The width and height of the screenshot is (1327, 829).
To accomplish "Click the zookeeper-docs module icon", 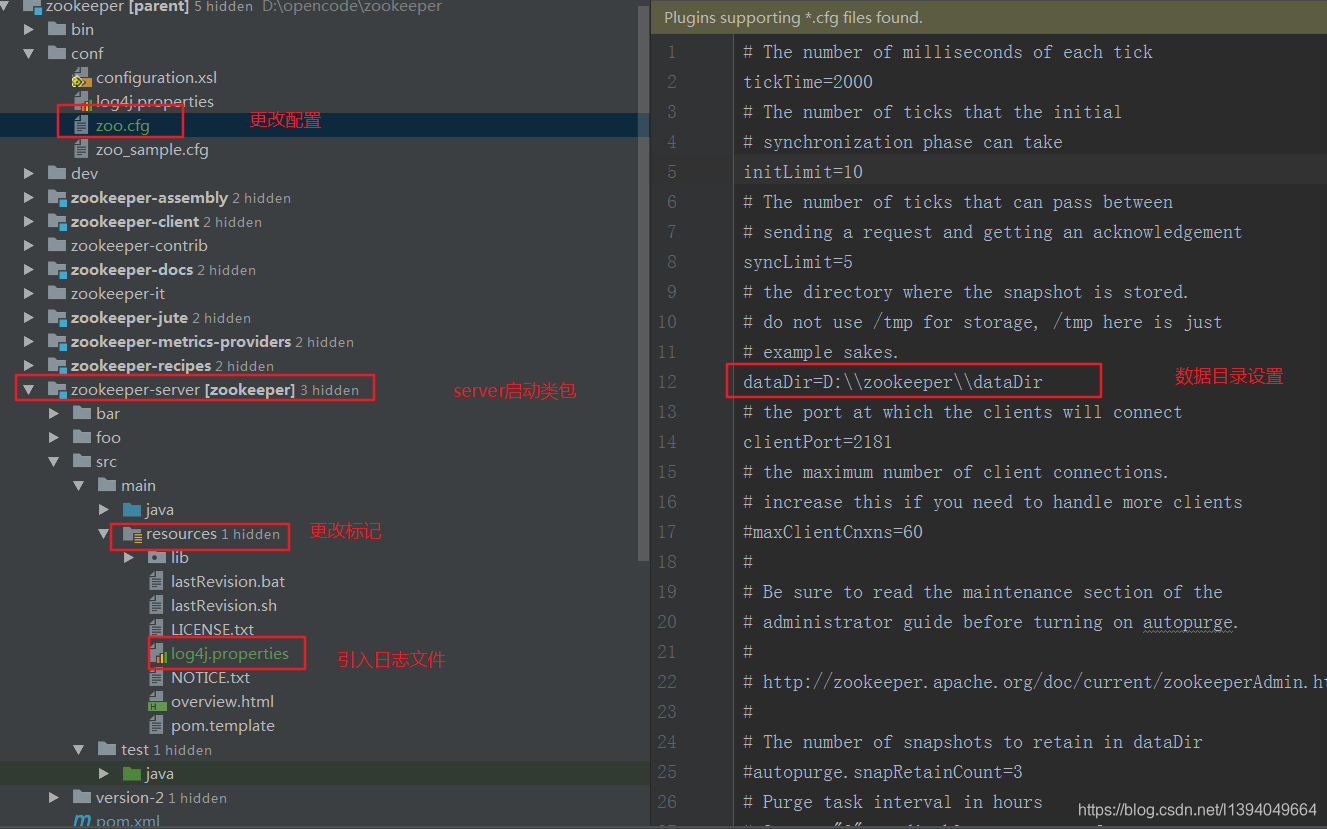I will [57, 270].
